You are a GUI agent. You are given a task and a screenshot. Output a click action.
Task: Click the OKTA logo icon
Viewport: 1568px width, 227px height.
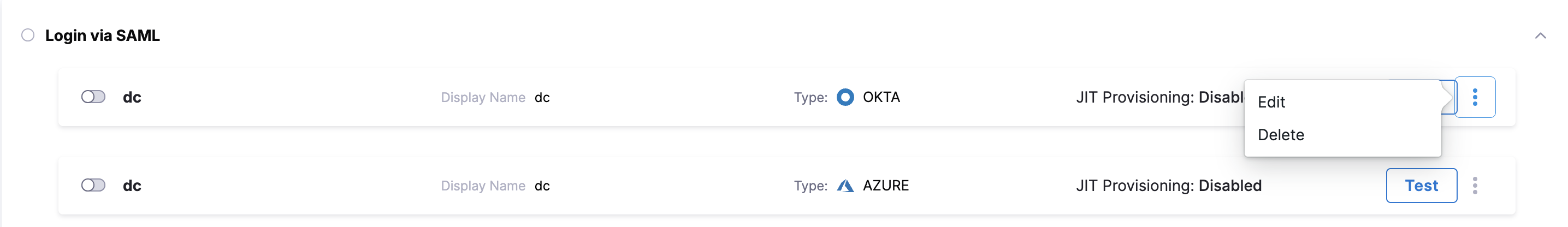845,97
